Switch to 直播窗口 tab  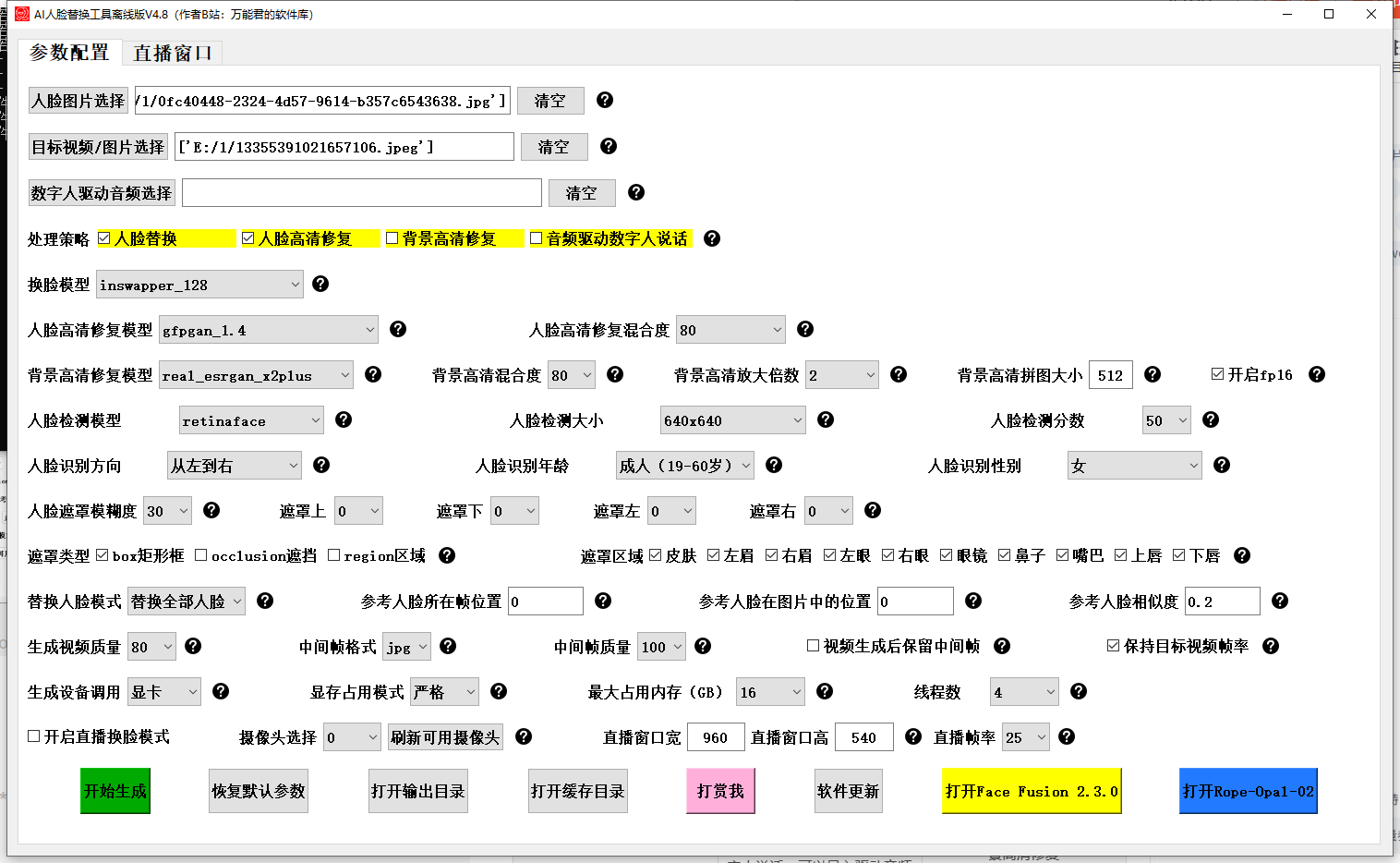(173, 54)
